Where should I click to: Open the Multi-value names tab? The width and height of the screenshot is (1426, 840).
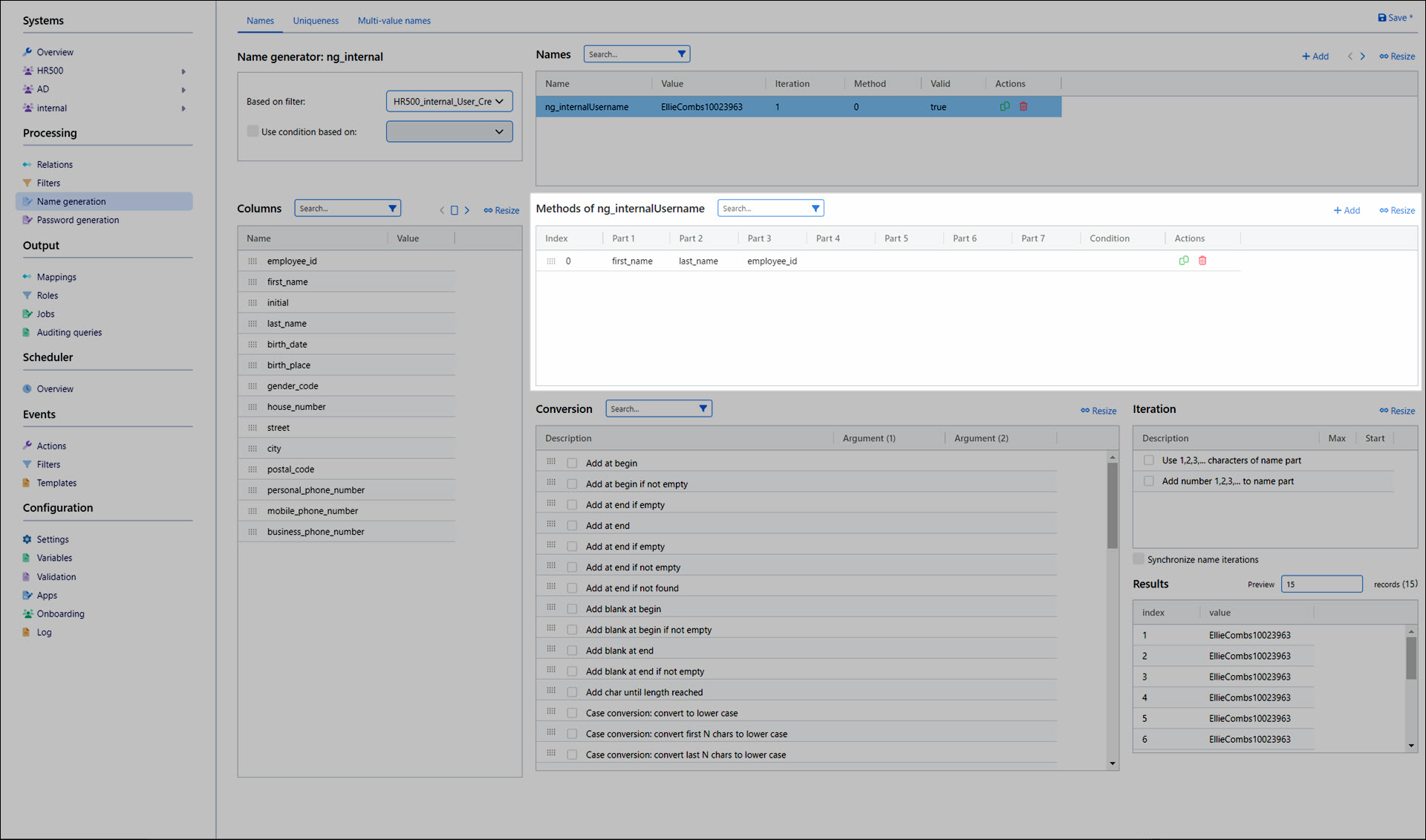pos(394,21)
